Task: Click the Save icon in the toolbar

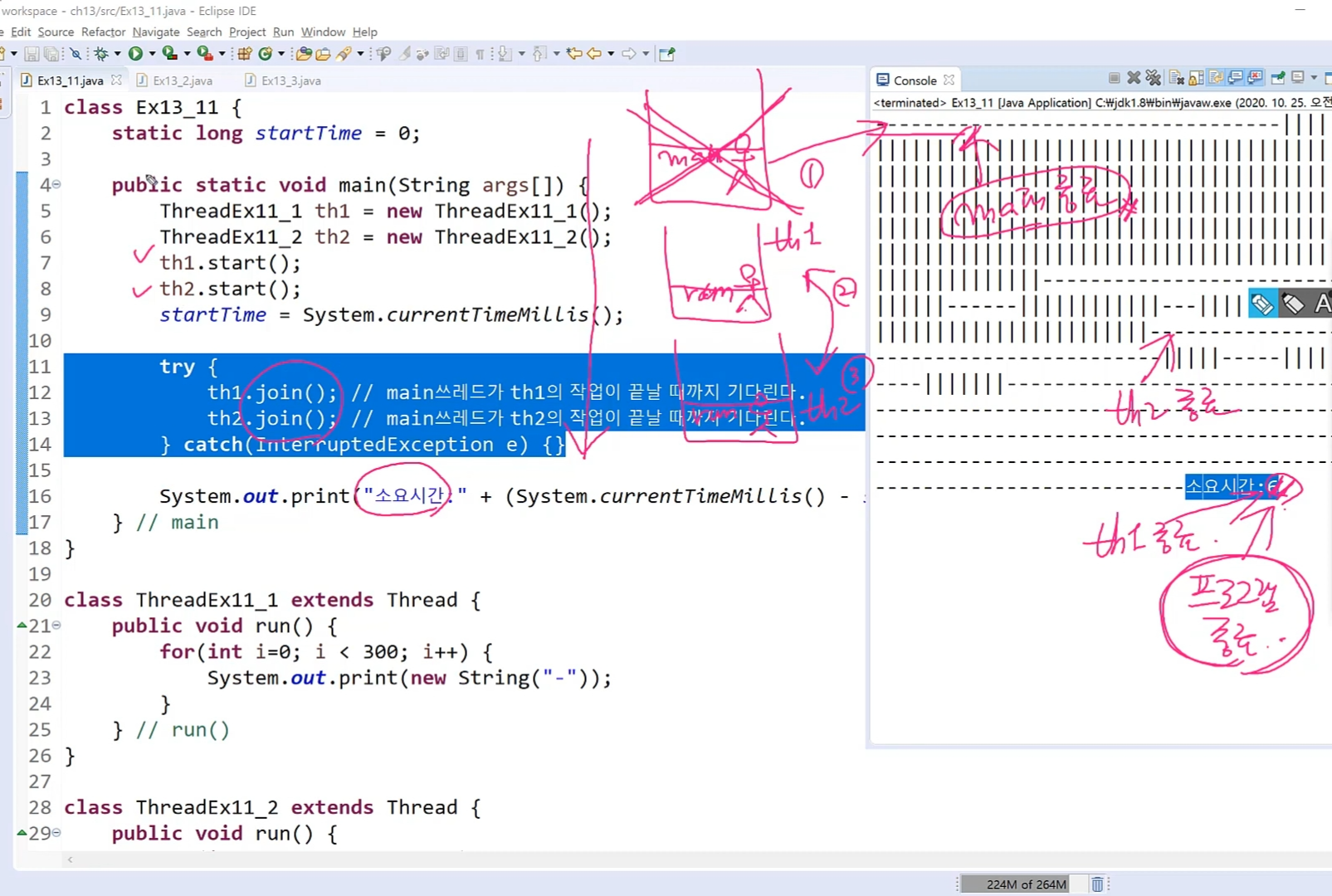Action: coord(32,54)
